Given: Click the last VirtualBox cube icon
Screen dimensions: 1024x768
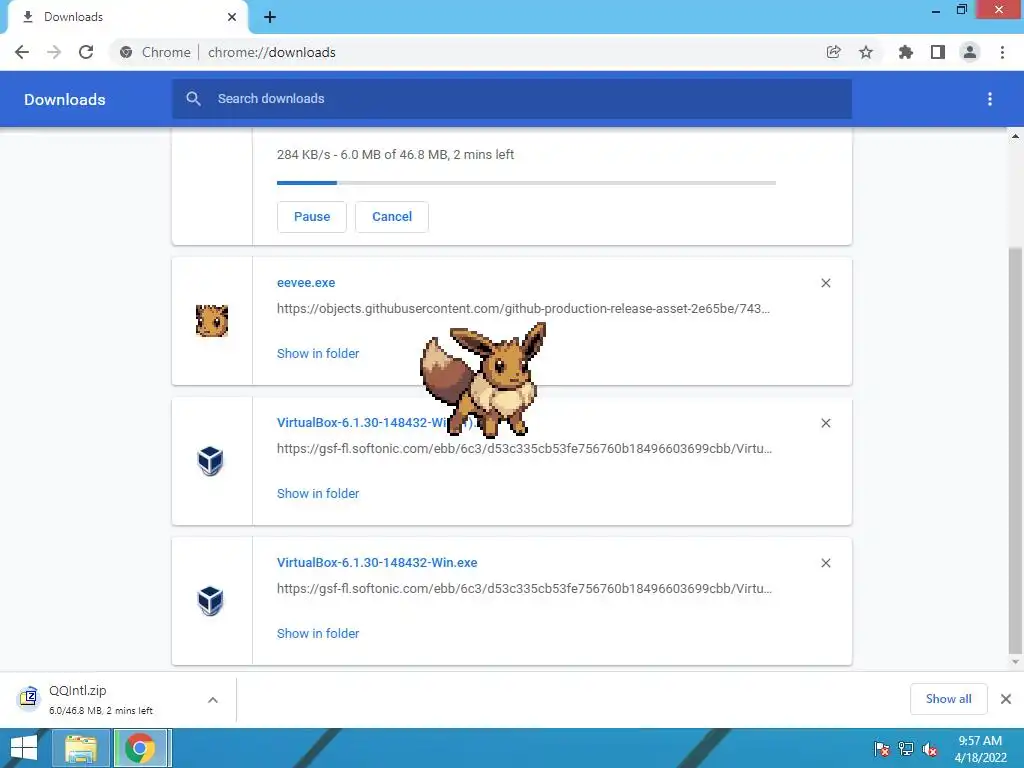Looking at the screenshot, I should click(210, 601).
